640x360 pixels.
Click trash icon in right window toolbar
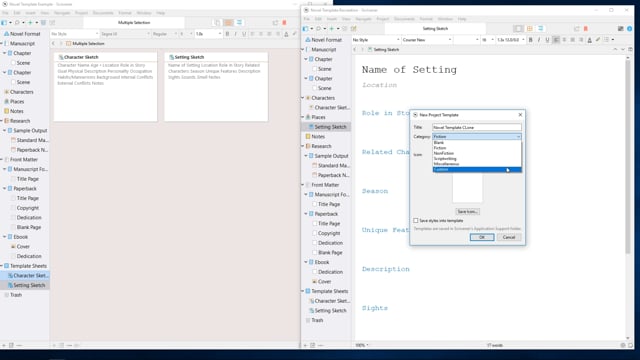coord(344,29)
